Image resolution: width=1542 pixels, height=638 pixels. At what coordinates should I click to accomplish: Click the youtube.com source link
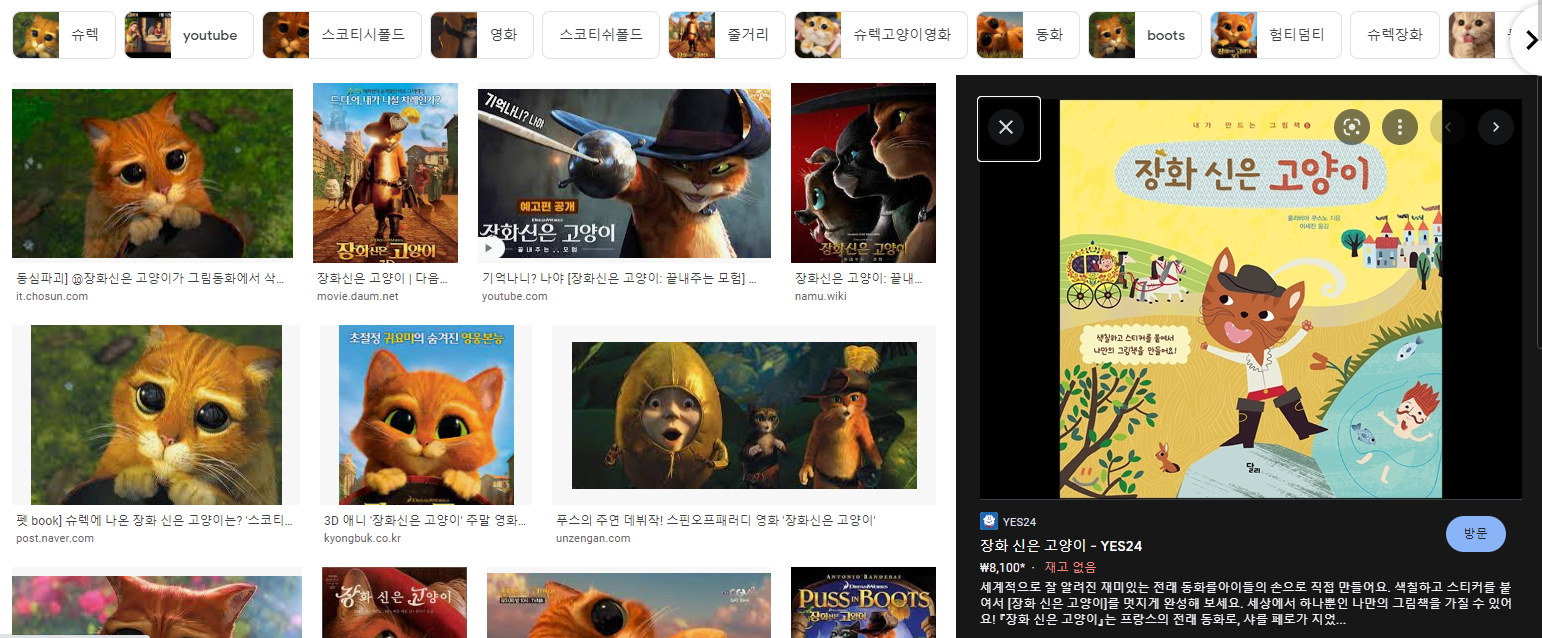click(x=514, y=296)
